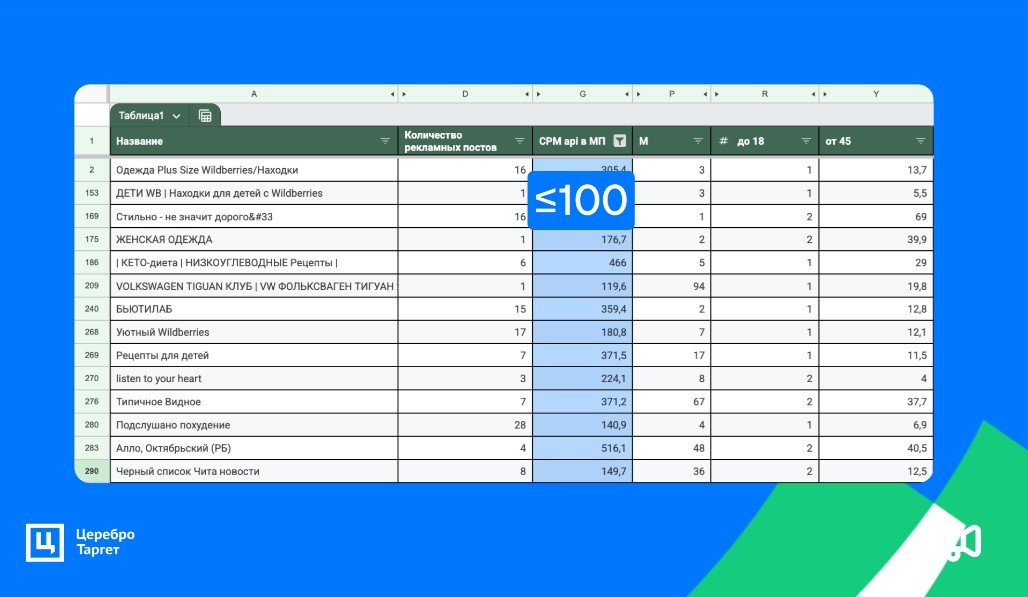Click cell КЕТО-диета НИЗКОУГЛЕВОДНЫЕ Рецепты
The height and width of the screenshot is (597, 1028).
(254, 263)
